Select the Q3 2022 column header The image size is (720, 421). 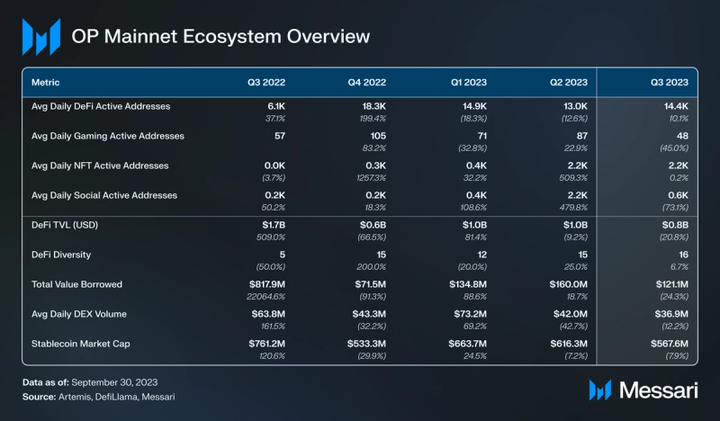click(x=267, y=81)
